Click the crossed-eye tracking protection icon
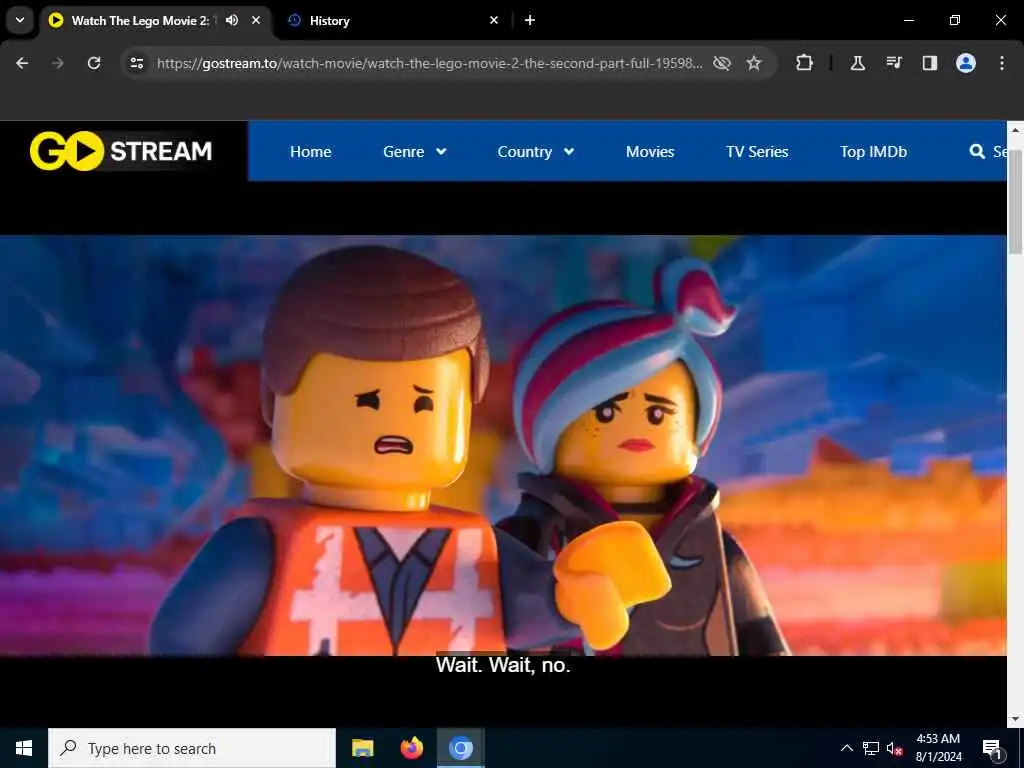 tap(722, 63)
